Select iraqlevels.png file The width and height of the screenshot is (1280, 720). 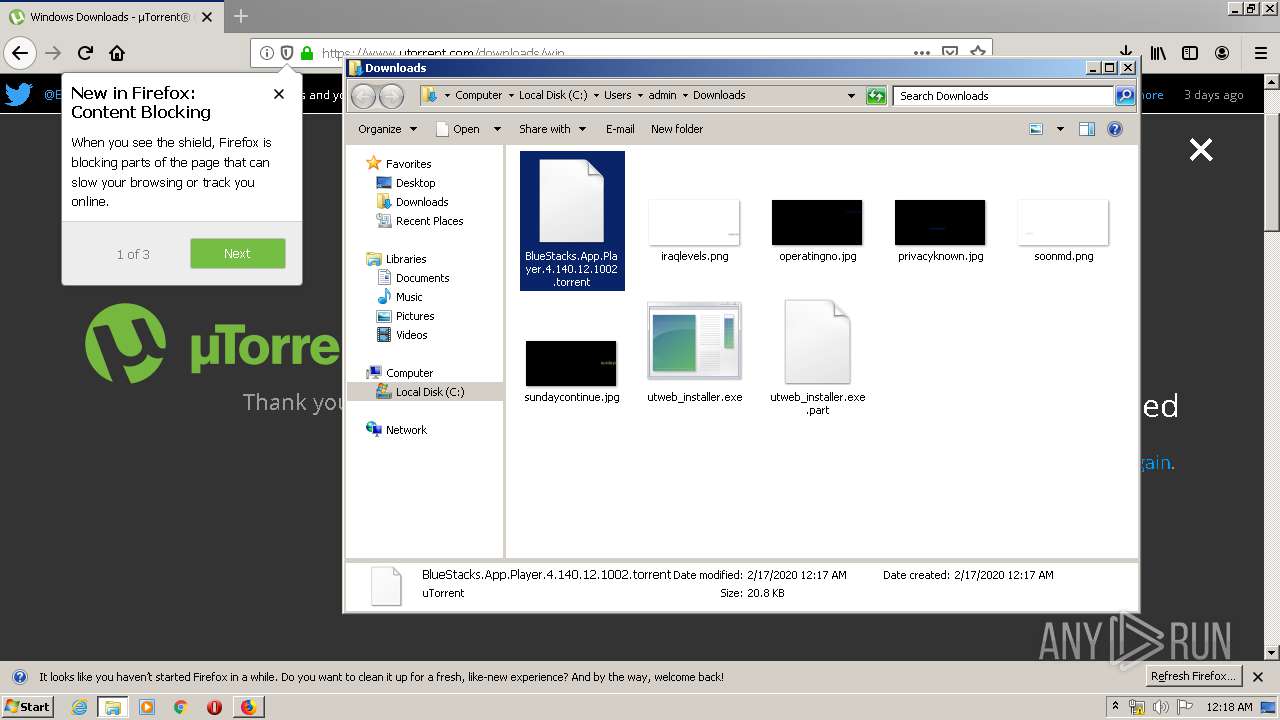point(694,231)
